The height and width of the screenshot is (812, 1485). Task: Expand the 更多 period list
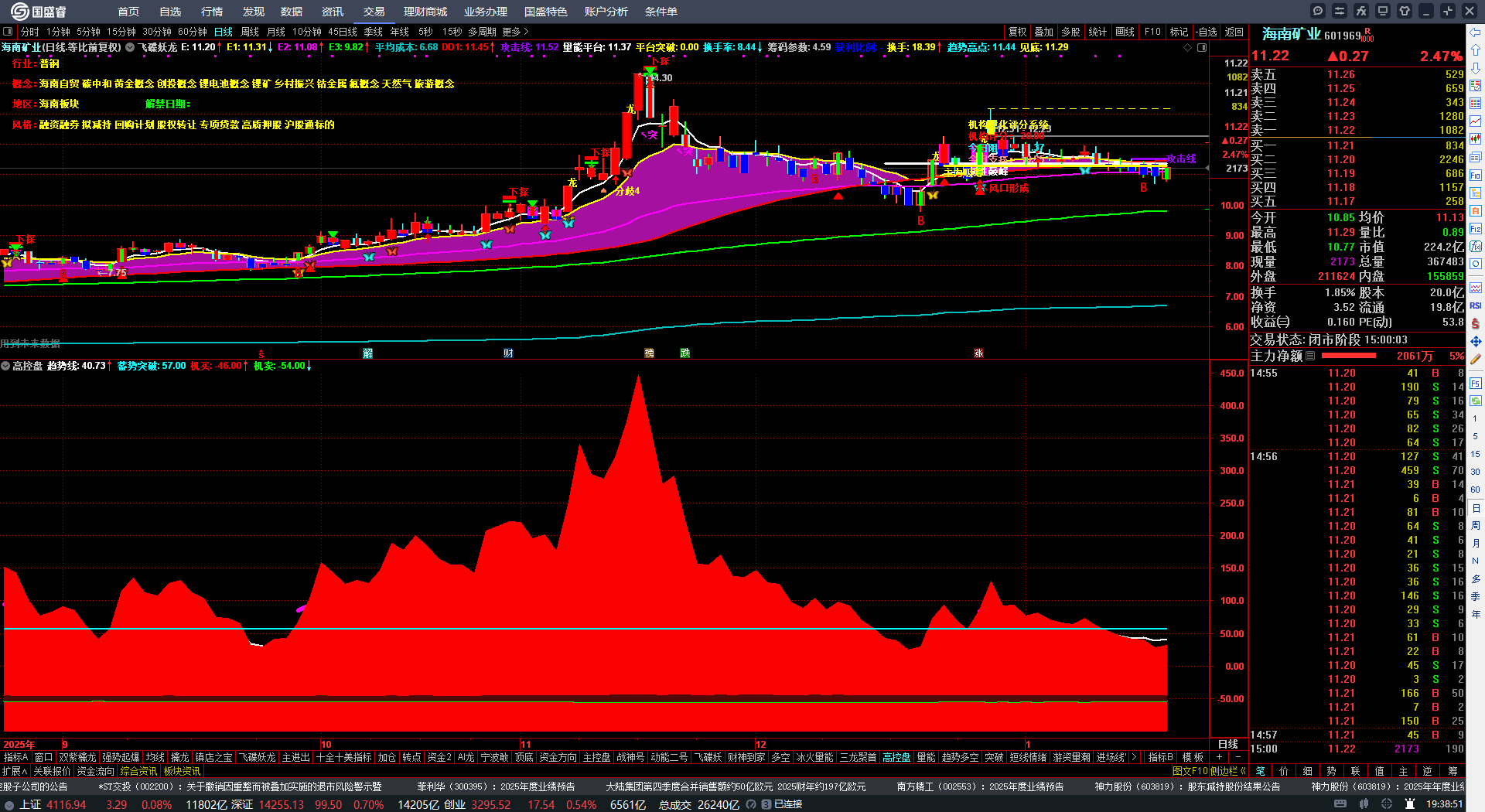coord(516,32)
